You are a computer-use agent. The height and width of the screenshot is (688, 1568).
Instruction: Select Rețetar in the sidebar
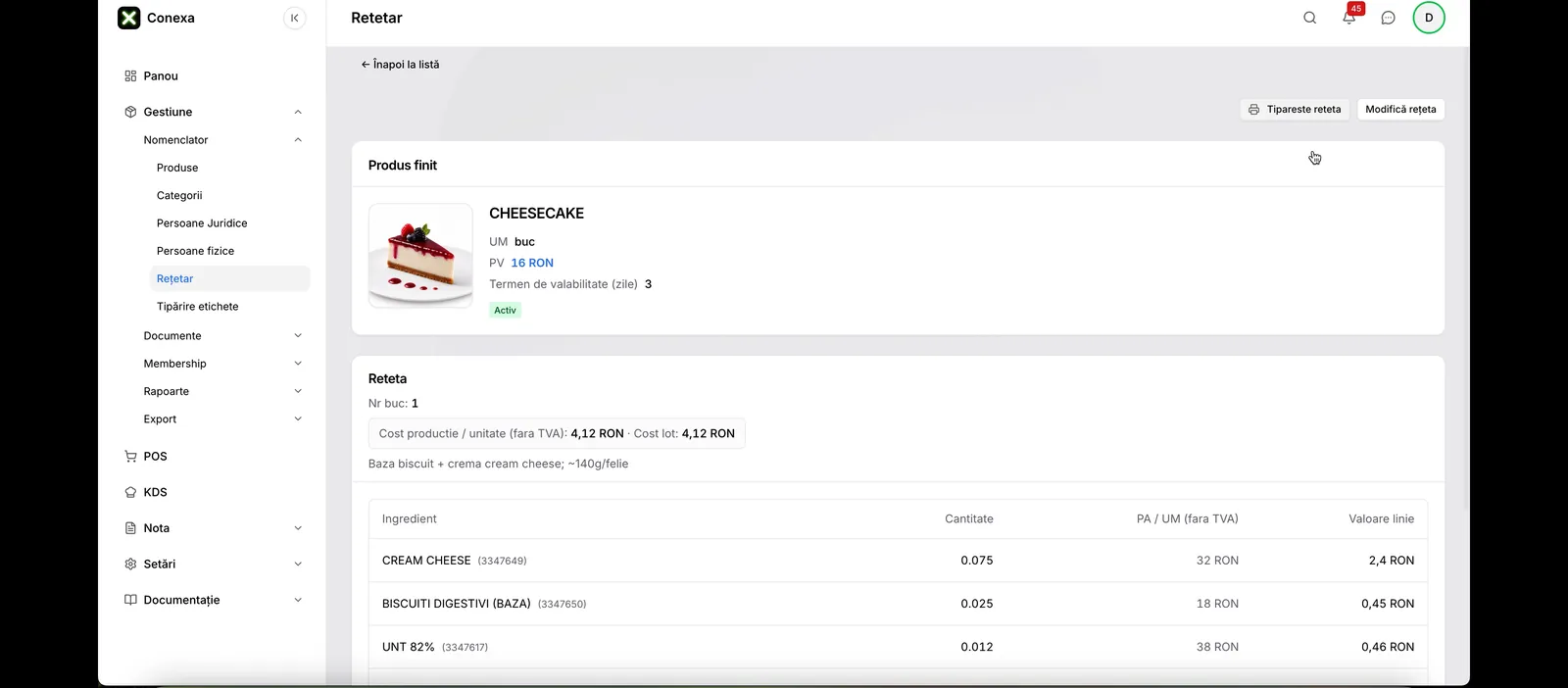pos(229,278)
